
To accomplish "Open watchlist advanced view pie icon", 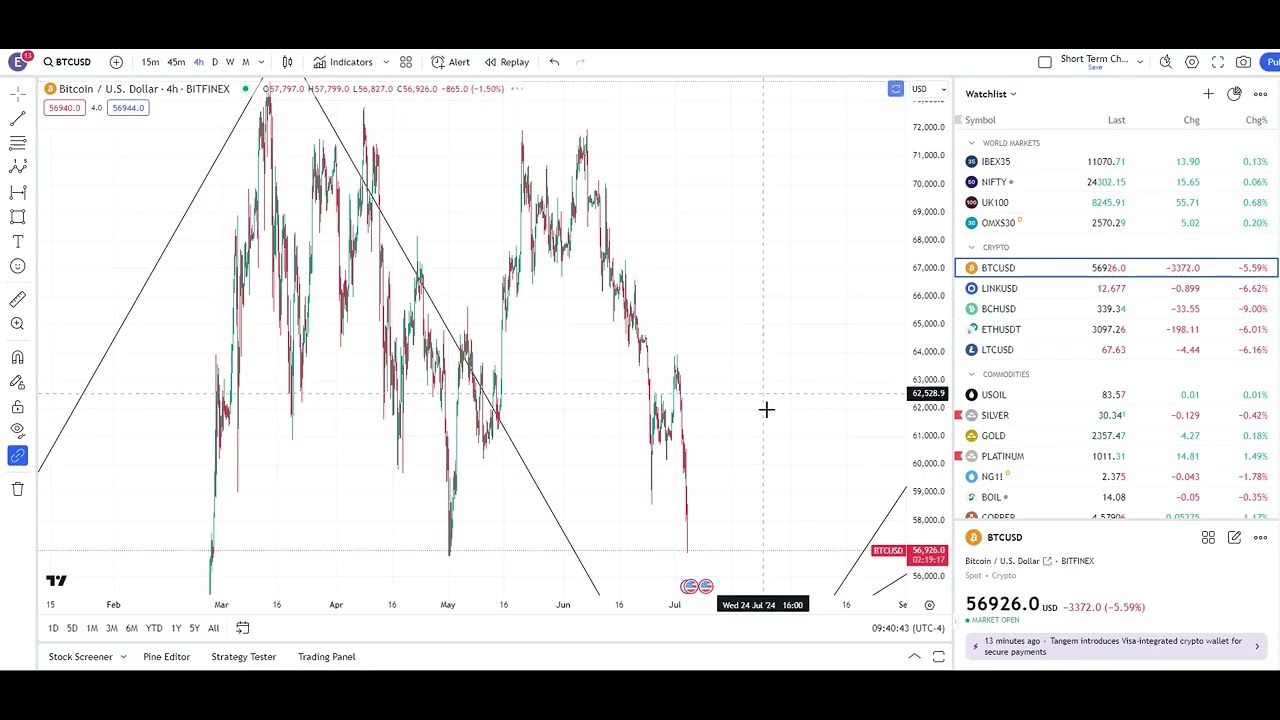I will click(1234, 94).
